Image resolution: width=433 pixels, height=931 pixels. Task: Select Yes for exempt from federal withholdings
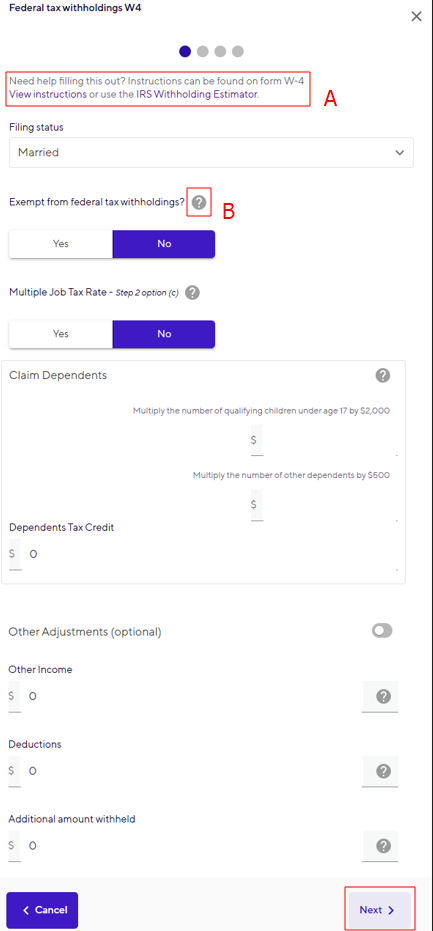(x=61, y=244)
